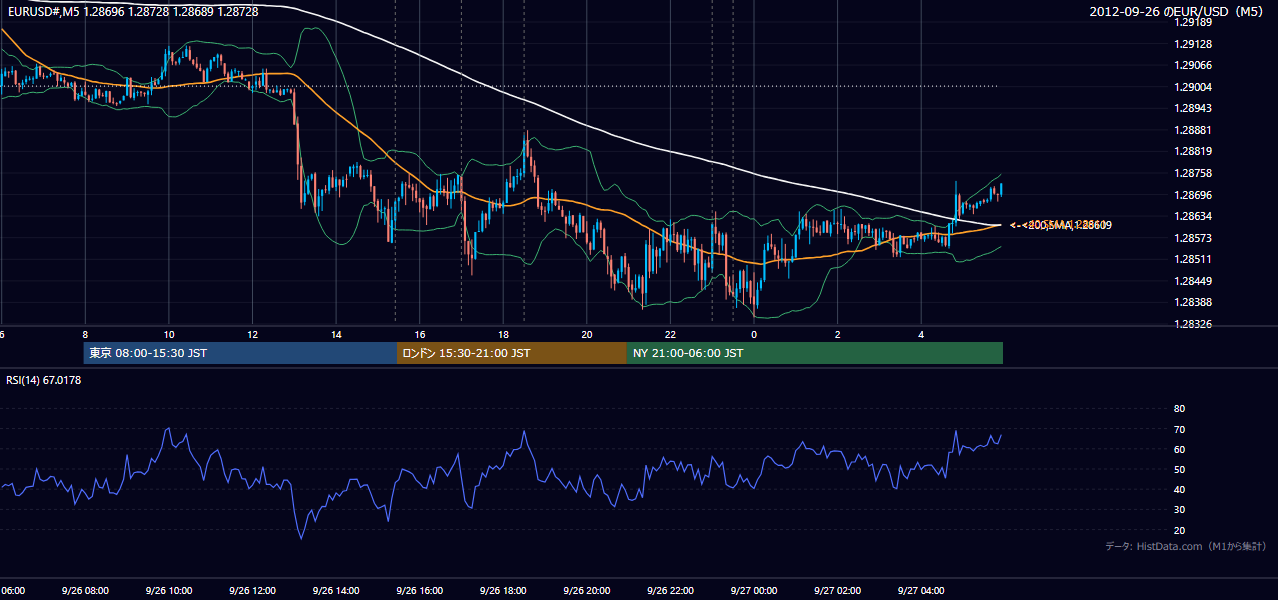This screenshot has height=600, width=1278.
Task: Click the 1.28696 price axis label
Action: (1193, 195)
